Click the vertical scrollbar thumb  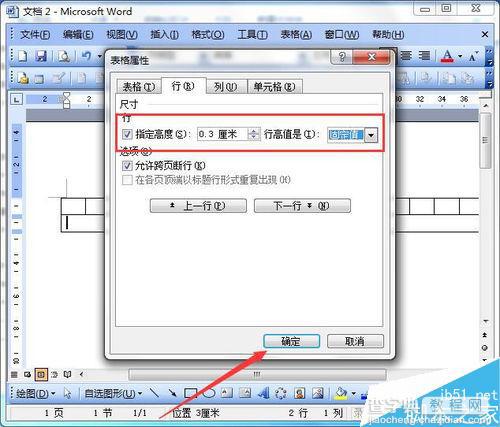(485, 140)
